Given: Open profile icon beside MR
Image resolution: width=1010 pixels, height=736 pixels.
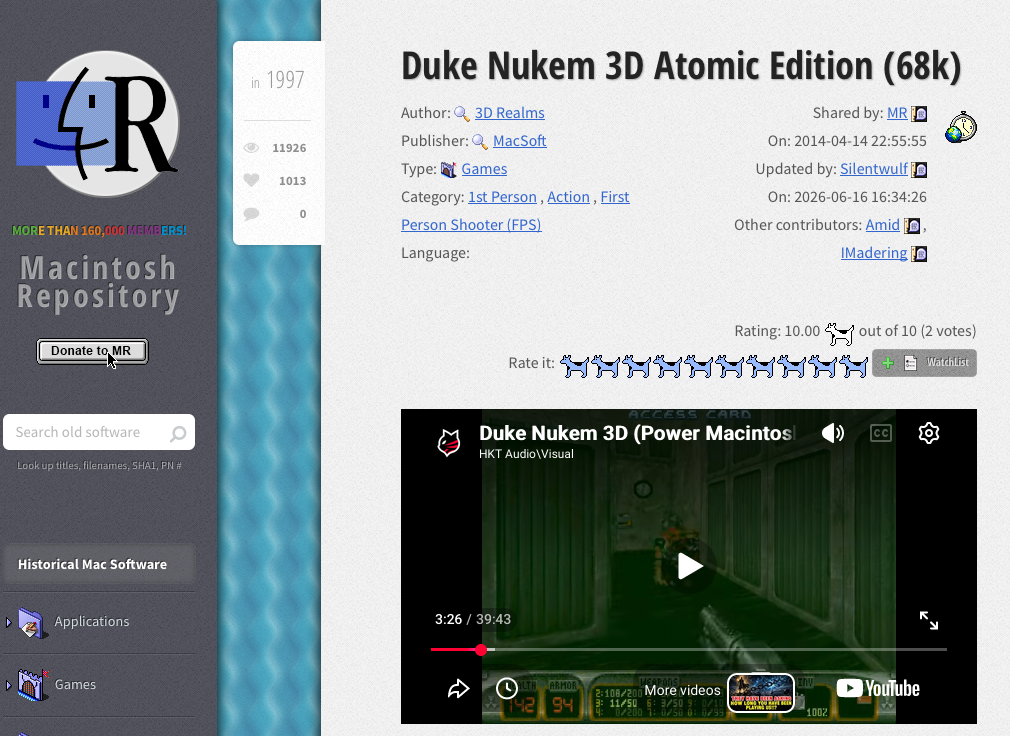Looking at the screenshot, I should tap(919, 114).
